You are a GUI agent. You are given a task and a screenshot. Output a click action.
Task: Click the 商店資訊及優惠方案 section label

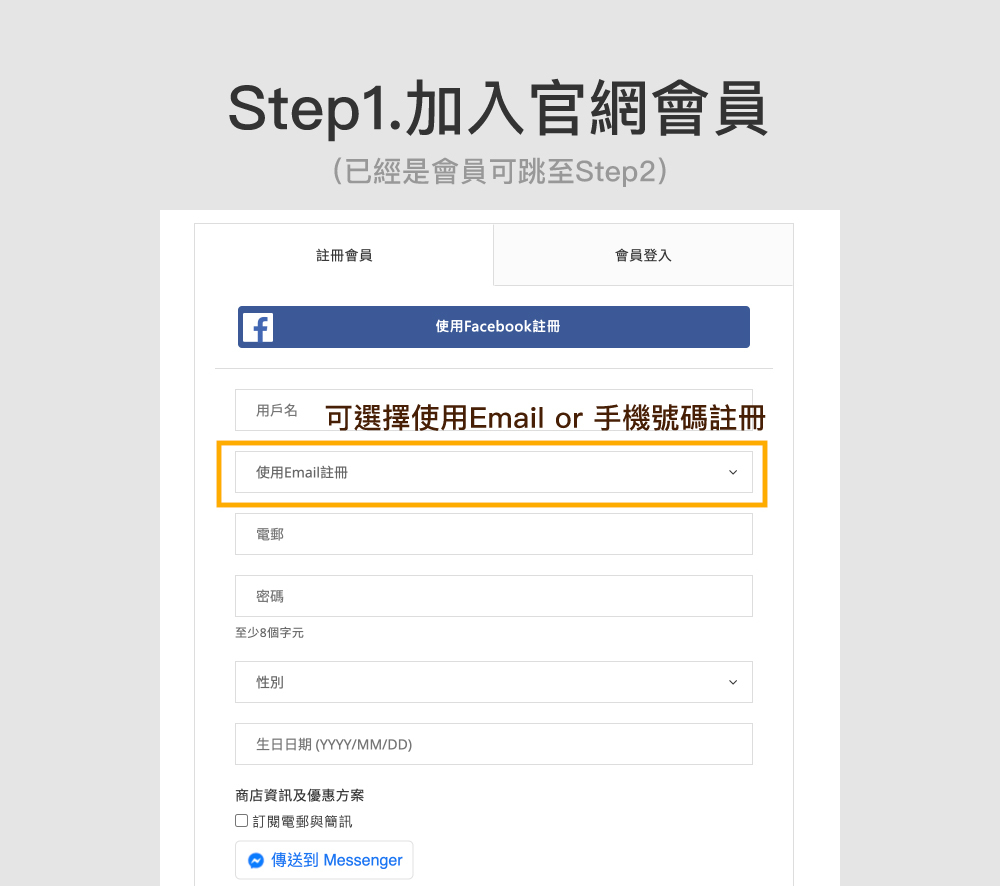coord(300,795)
